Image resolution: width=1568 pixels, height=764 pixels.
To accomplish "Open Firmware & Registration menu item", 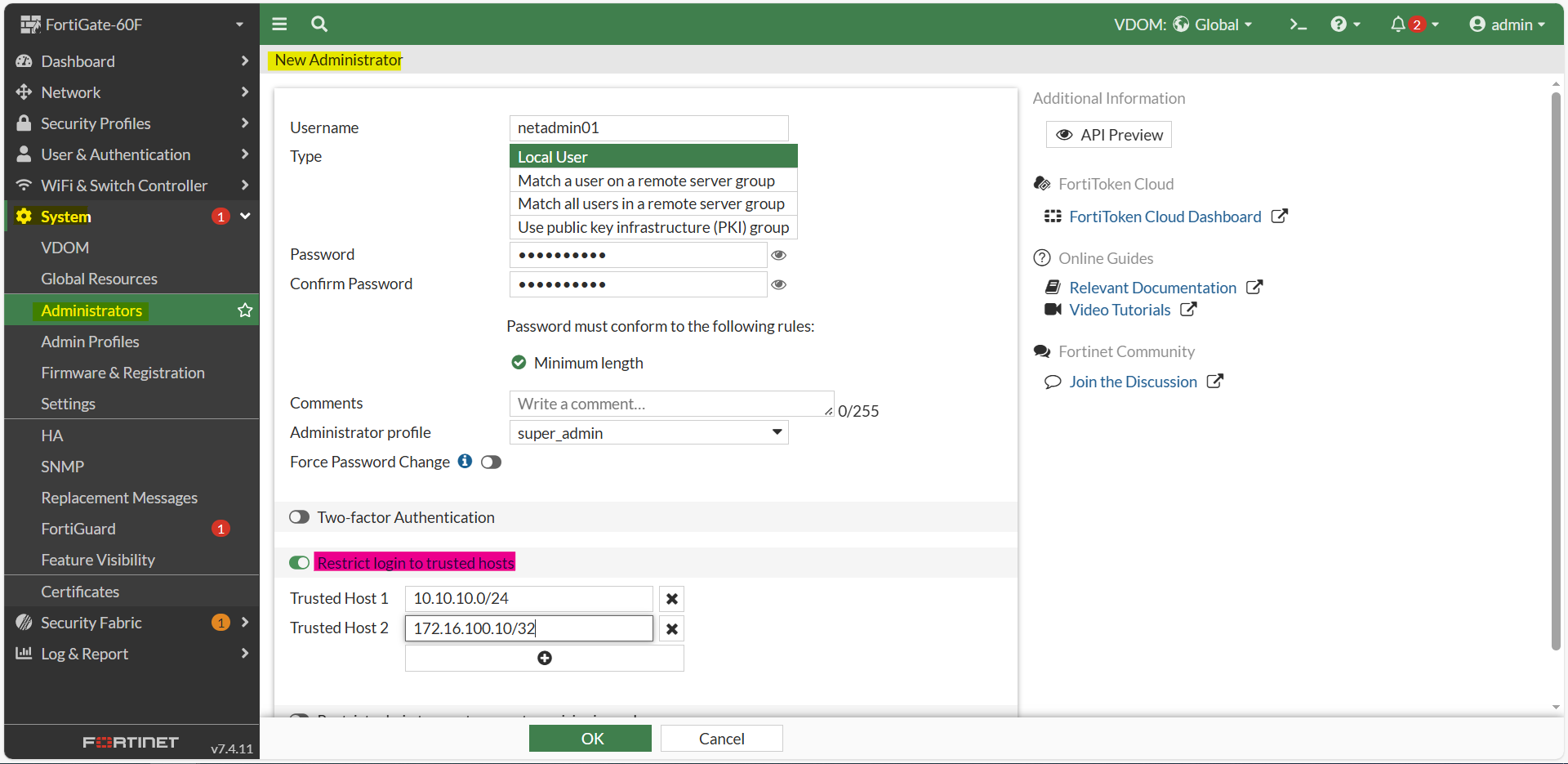I will click(x=131, y=373).
